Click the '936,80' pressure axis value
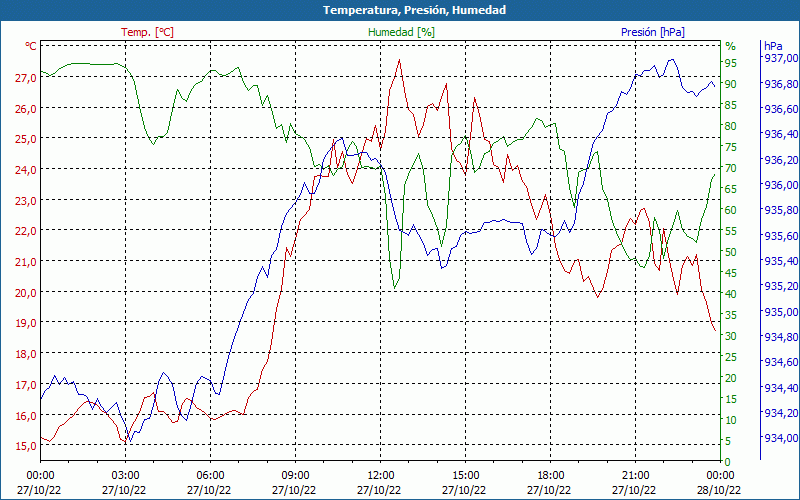The height and width of the screenshot is (500, 800). click(x=781, y=84)
